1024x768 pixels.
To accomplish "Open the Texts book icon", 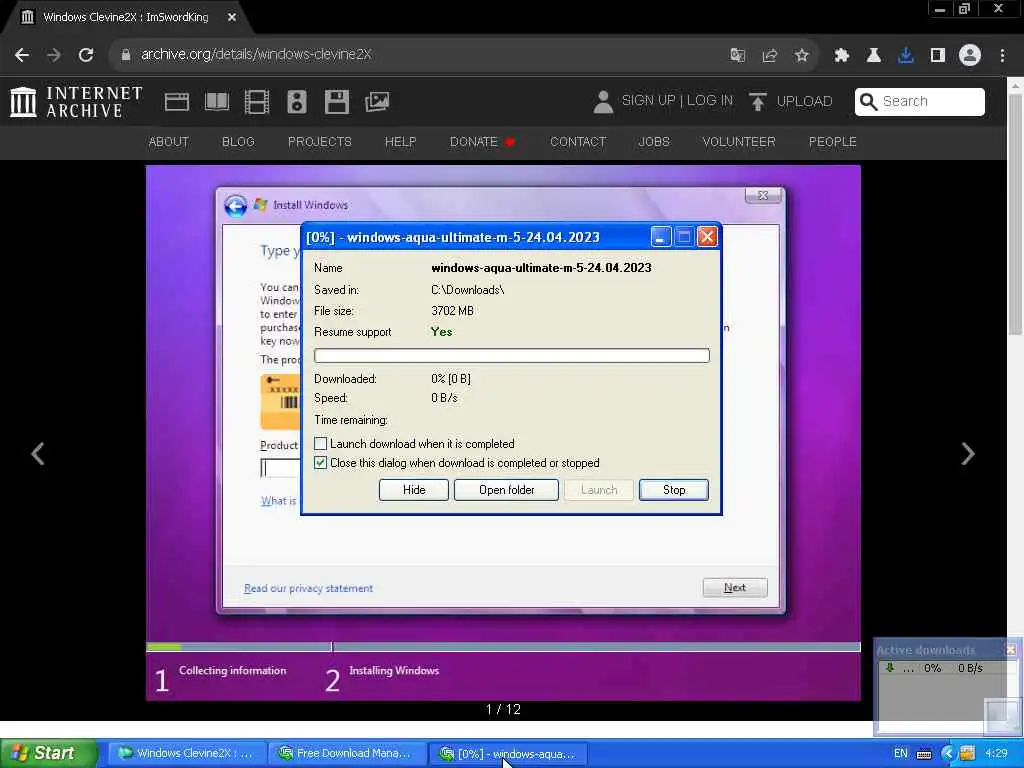I will click(217, 102).
